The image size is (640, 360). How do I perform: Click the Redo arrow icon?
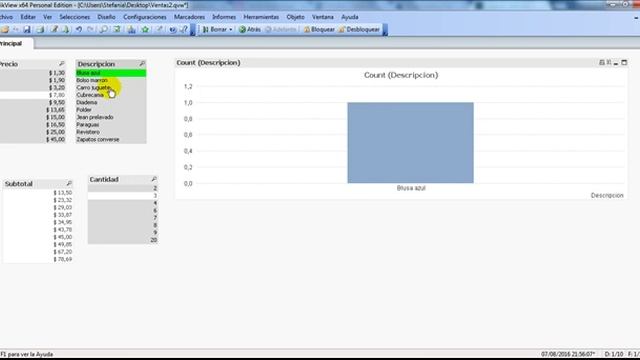[x=91, y=29]
